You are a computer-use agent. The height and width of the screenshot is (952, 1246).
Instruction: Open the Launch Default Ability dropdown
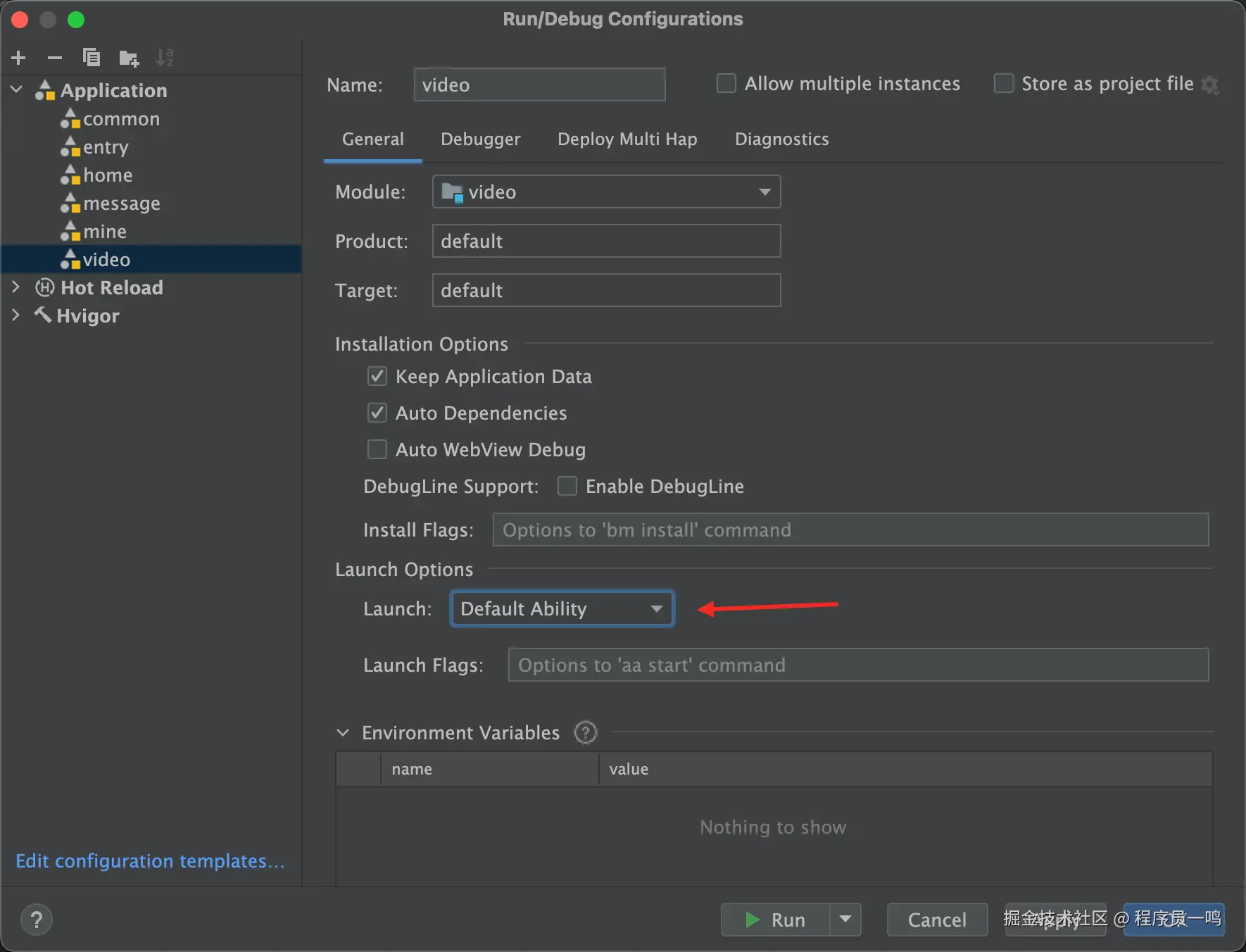tap(562, 608)
